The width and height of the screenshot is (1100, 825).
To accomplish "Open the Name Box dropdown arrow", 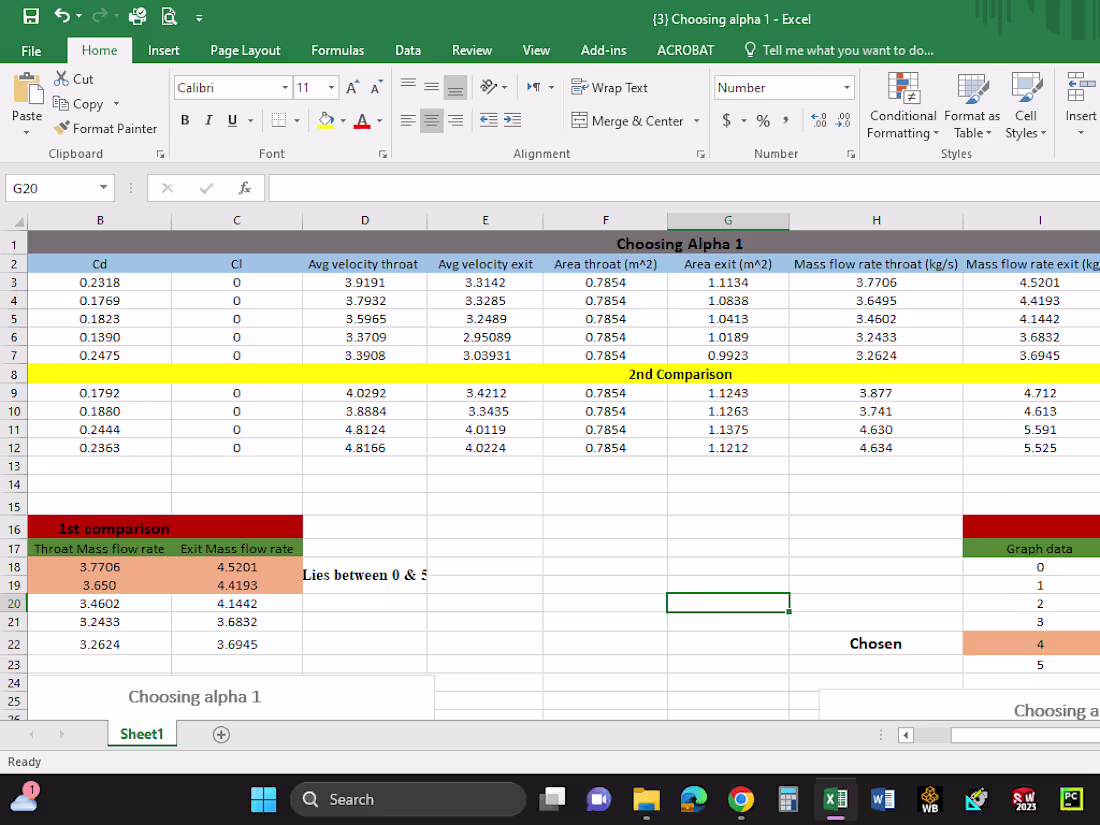I will 104,188.
